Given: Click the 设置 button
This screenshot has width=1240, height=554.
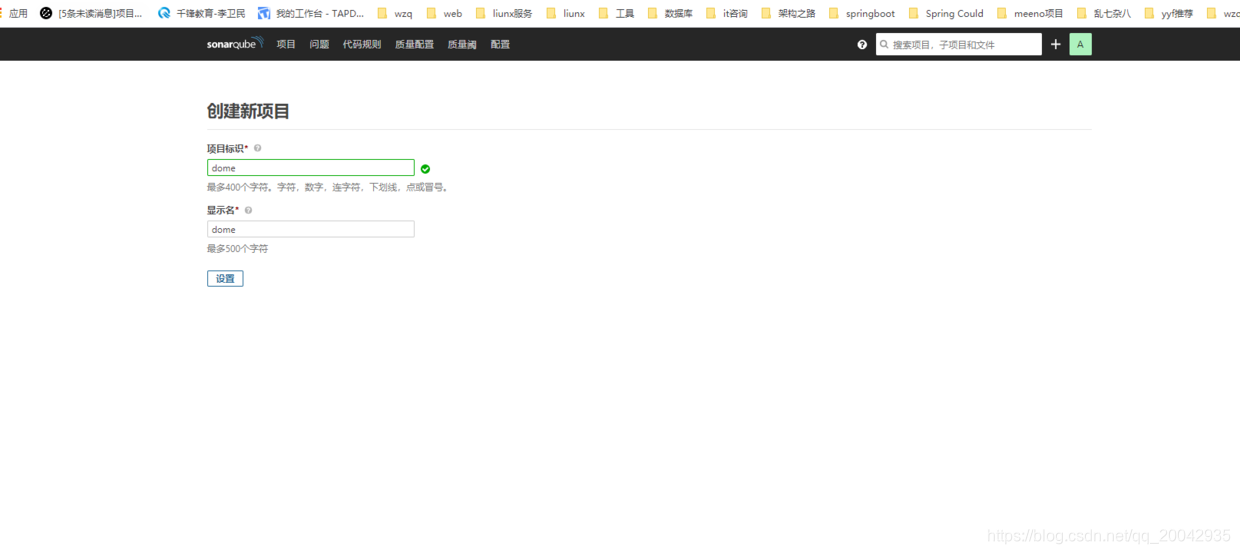Looking at the screenshot, I should click(x=225, y=279).
